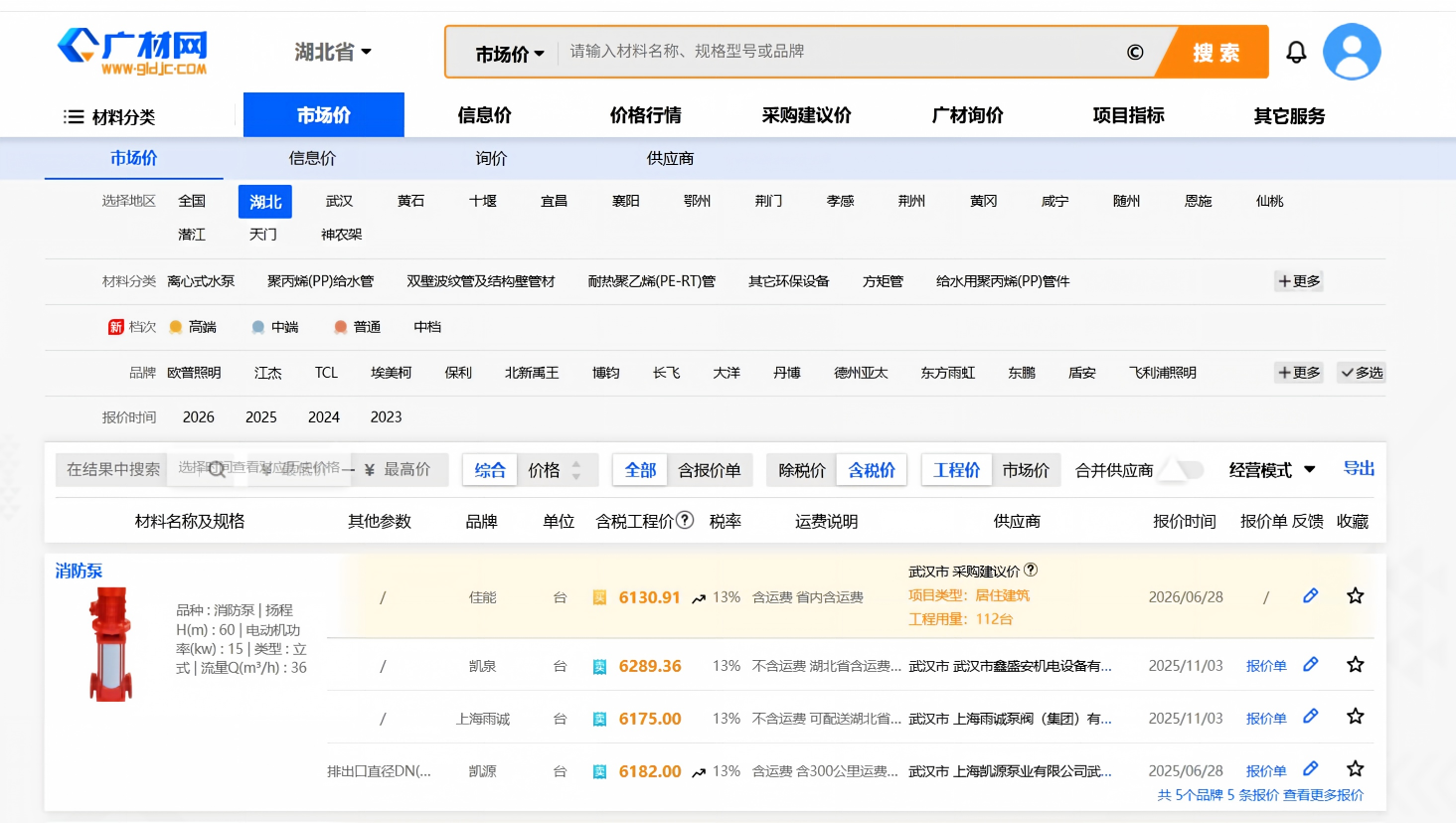This screenshot has height=823, width=1456.
Task: Open the 湖北省 province dropdown
Action: click(x=333, y=52)
